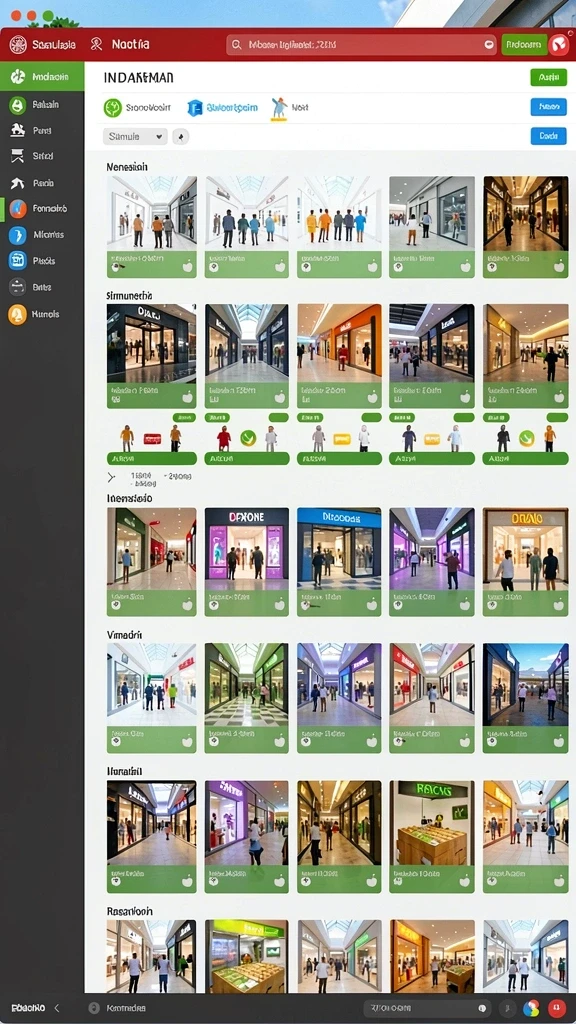Collapse sidebar with the bottom-left chevron
Image resolution: width=576 pixels, height=1024 pixels.
(x=57, y=1008)
